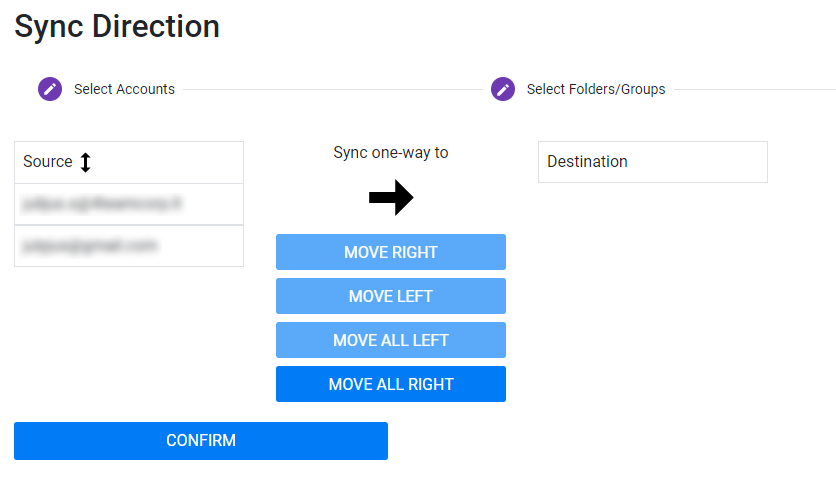Select the gmail.com account in Source list
This screenshot has height=484, width=836.
(x=129, y=246)
